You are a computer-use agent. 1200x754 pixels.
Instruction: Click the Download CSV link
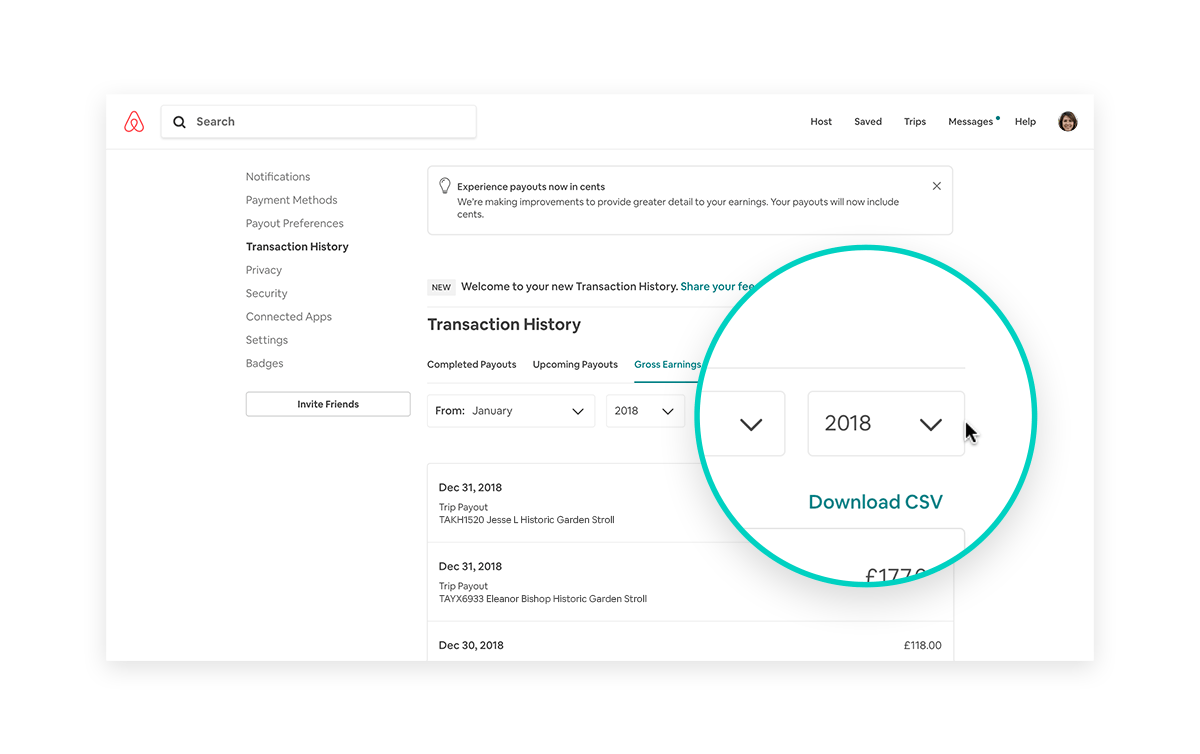tap(875, 502)
